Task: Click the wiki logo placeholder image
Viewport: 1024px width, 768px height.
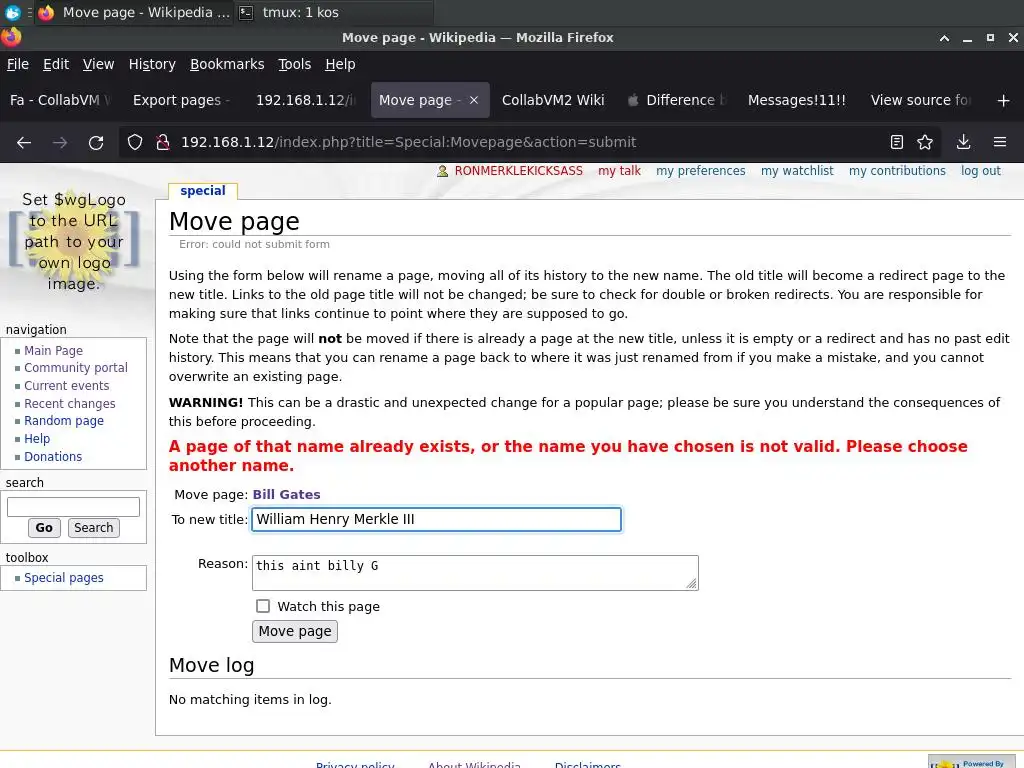Action: coord(74,241)
